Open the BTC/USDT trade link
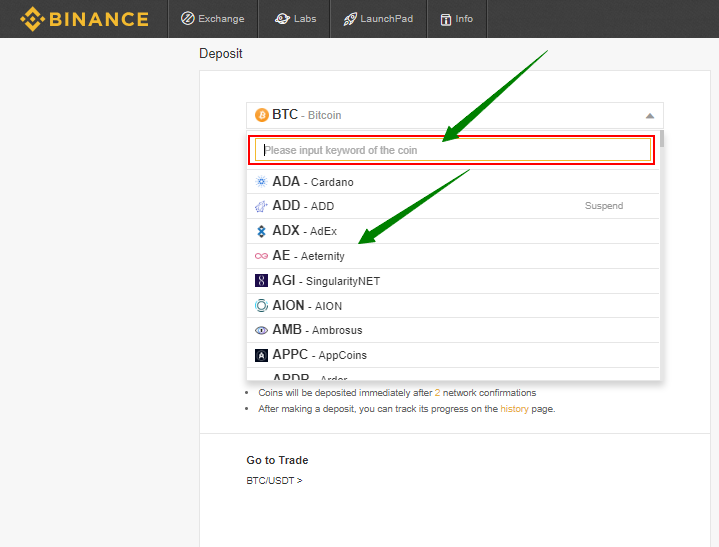The height and width of the screenshot is (547, 719). point(274,481)
